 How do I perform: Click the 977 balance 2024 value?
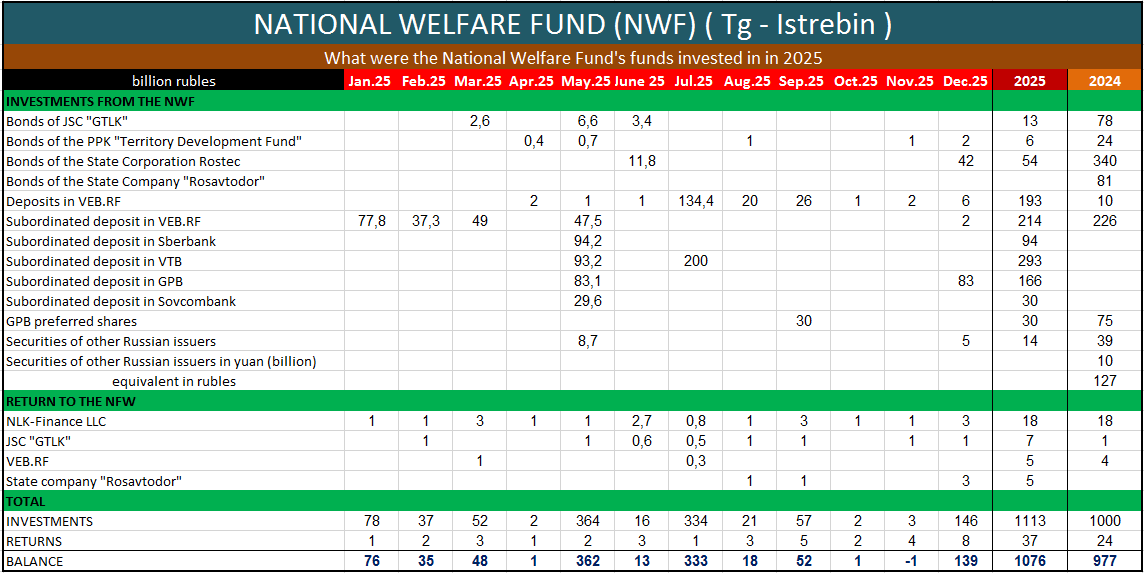(1105, 561)
